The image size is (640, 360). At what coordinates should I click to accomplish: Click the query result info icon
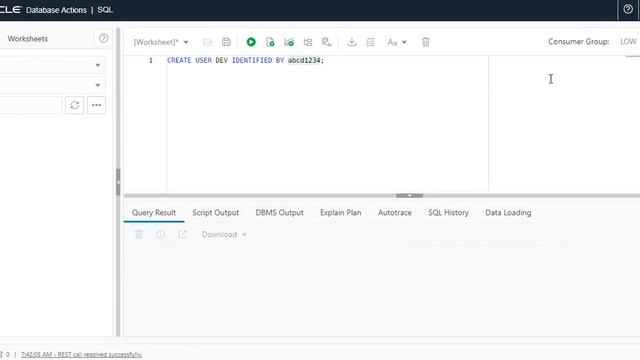point(160,234)
